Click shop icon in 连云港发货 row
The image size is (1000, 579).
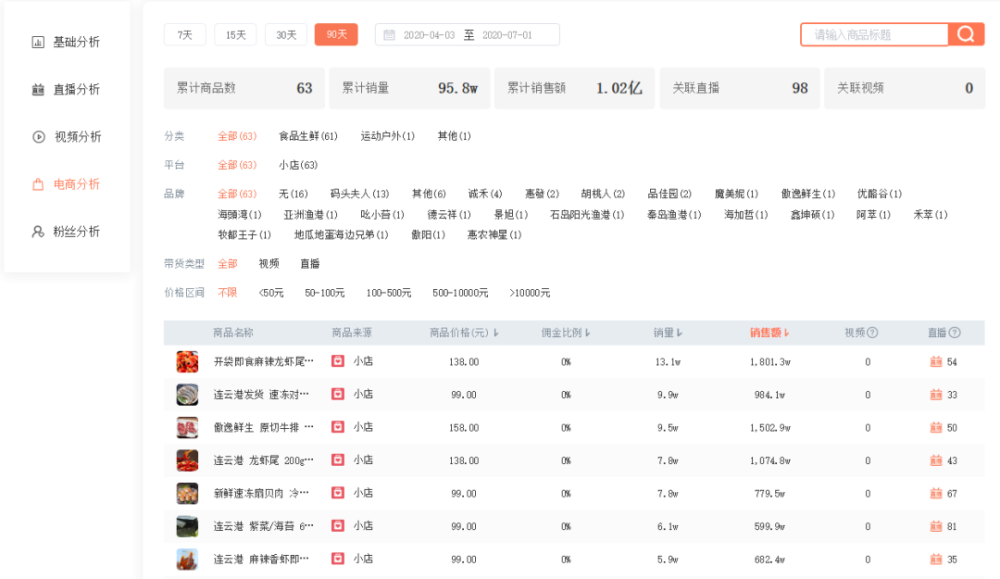click(338, 394)
